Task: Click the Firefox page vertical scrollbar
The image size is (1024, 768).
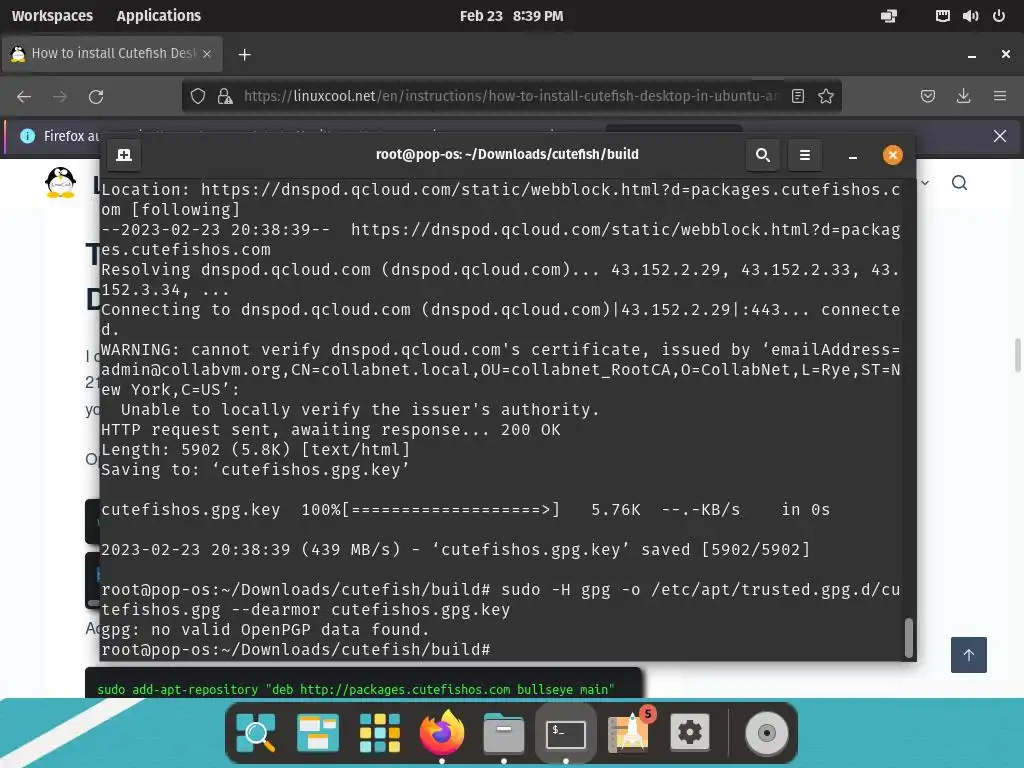Action: point(1017,355)
